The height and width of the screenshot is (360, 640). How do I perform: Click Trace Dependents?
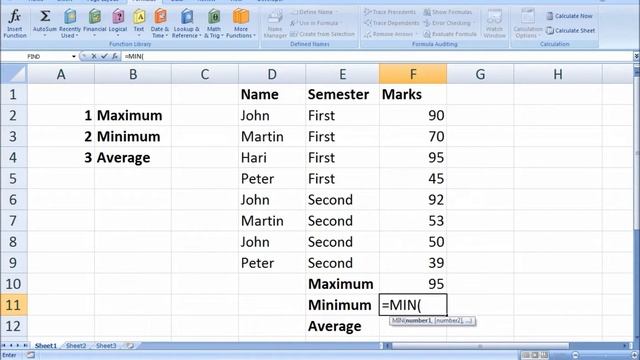point(391,23)
